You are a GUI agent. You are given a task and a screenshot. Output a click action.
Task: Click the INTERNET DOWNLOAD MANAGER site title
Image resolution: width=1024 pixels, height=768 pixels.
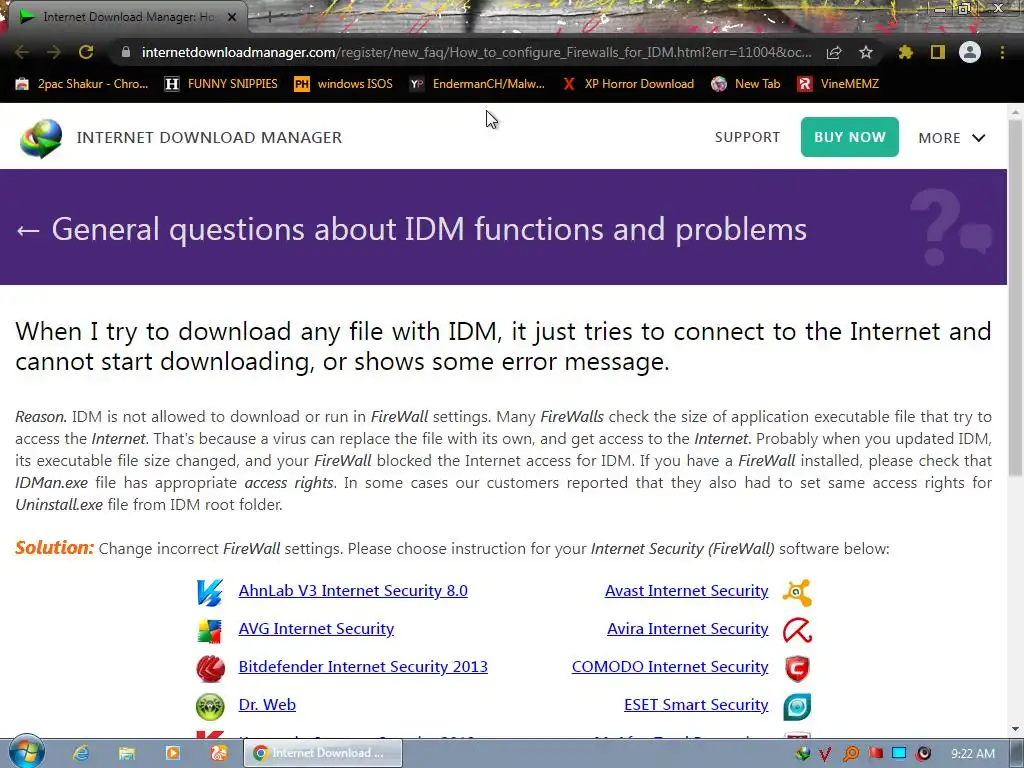(209, 138)
